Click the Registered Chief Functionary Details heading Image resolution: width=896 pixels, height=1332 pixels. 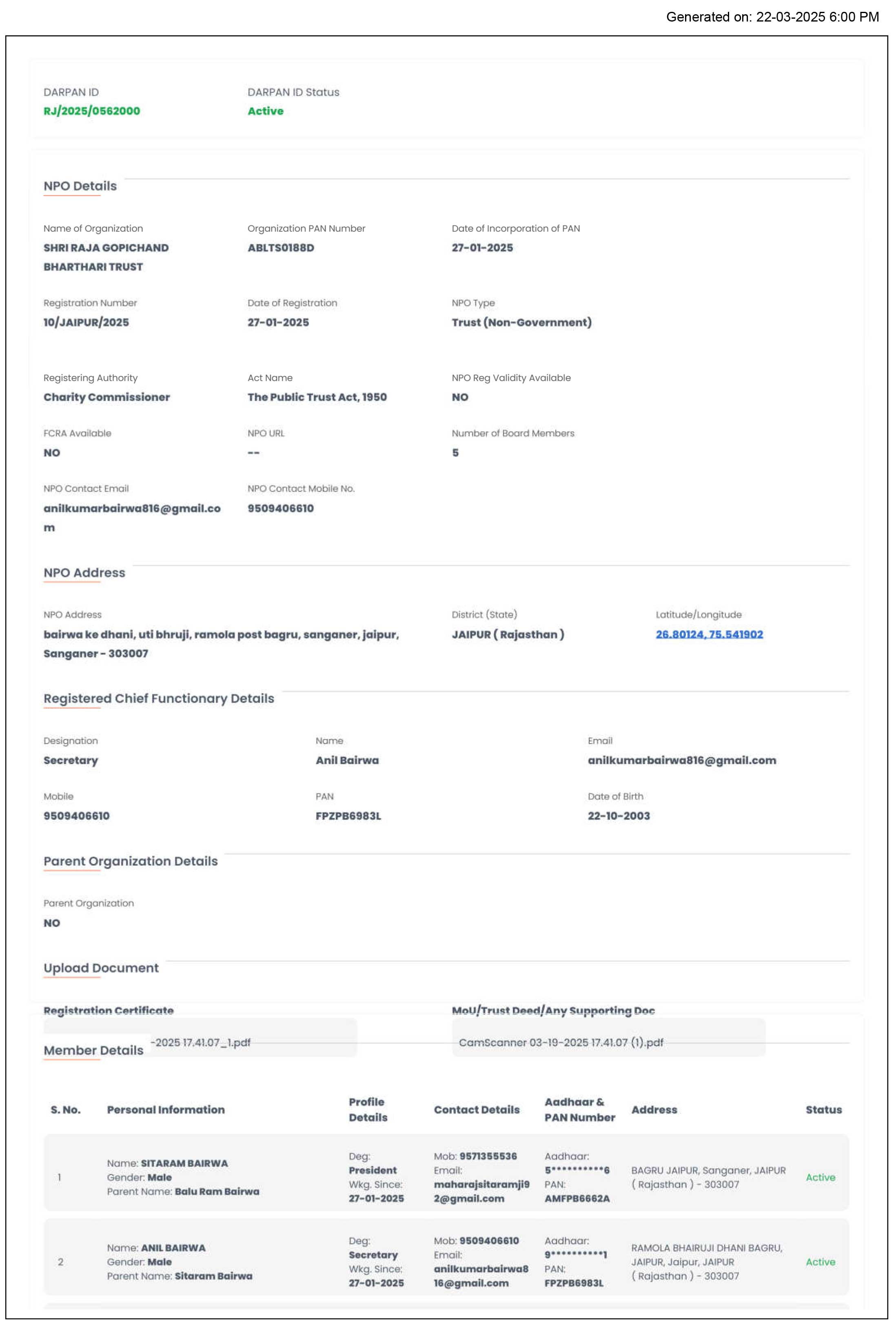pos(159,698)
